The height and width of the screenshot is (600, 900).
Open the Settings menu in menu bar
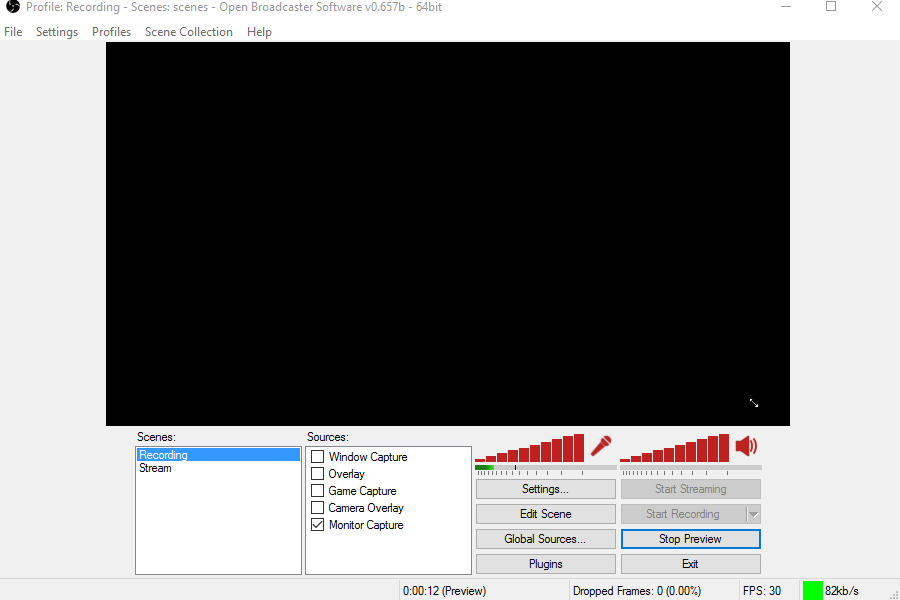[x=57, y=32]
